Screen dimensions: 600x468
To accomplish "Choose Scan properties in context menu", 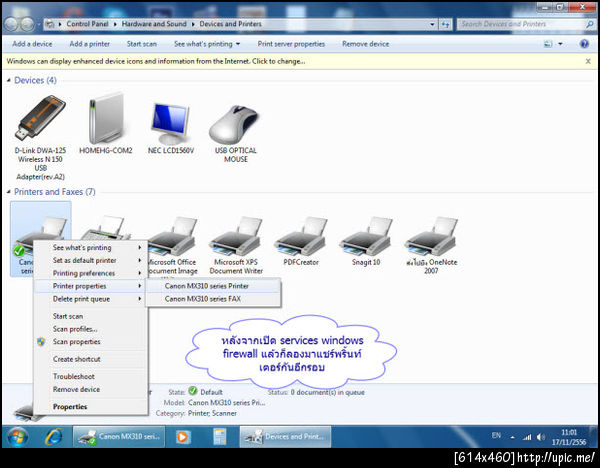I will tap(91, 342).
